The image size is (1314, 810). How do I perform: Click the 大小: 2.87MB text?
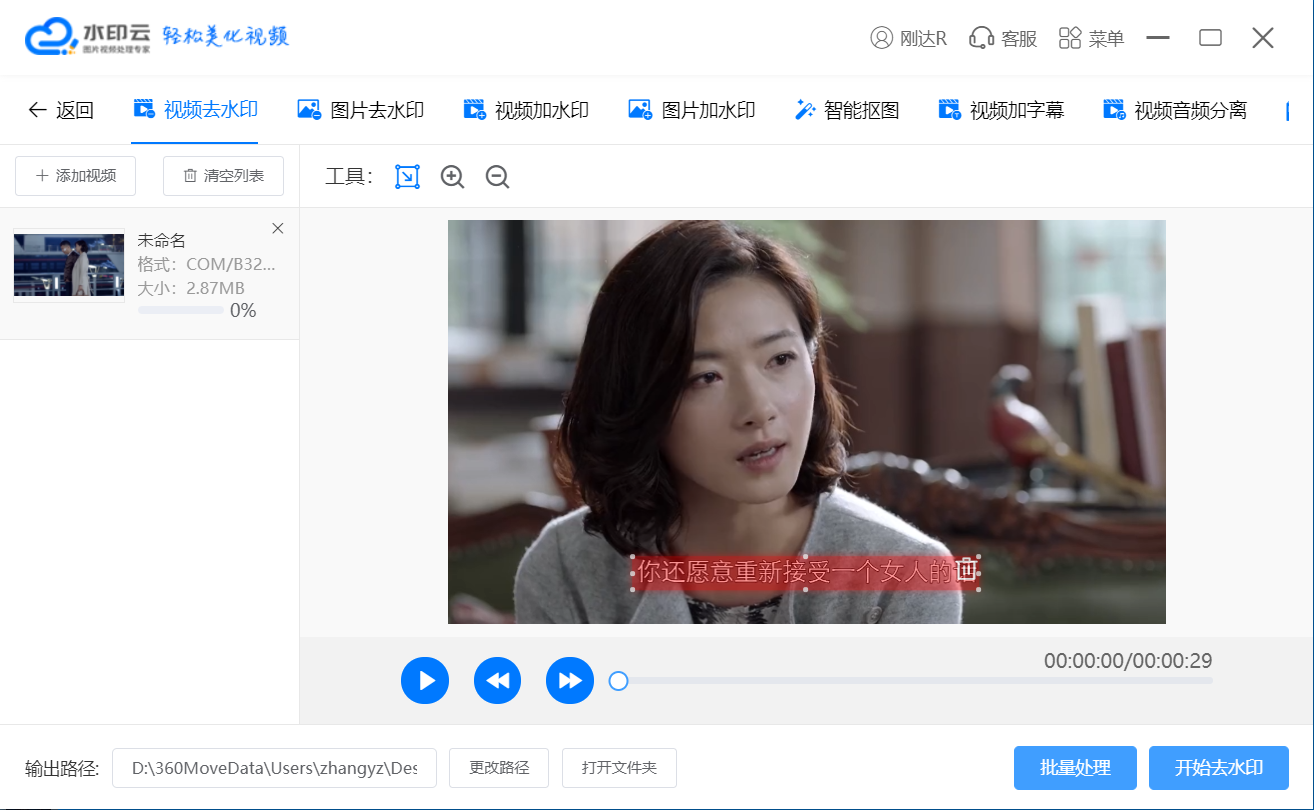tap(191, 288)
